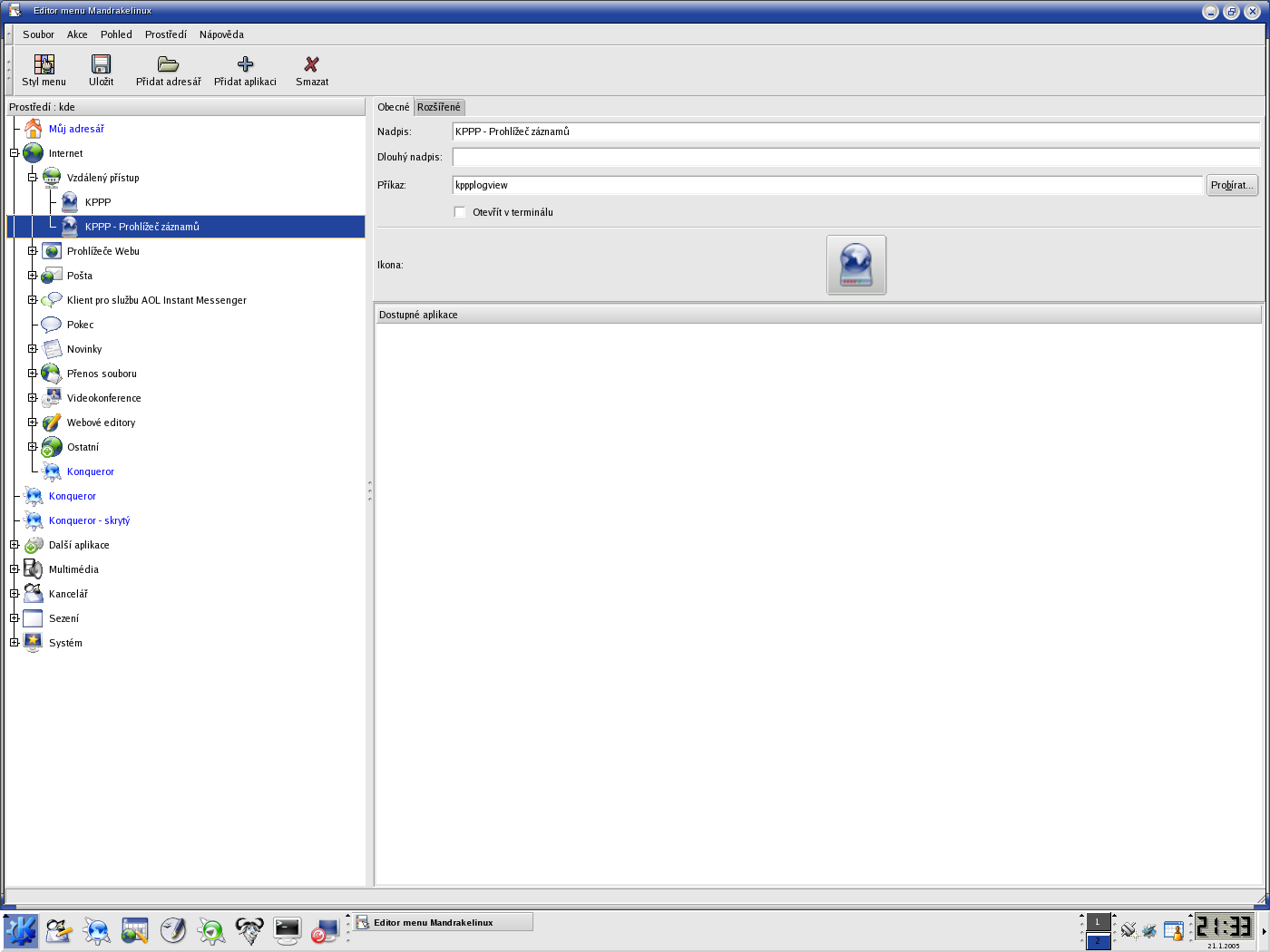Open the KDE start menu in the taskbar
The height and width of the screenshot is (952, 1270).
point(20,930)
